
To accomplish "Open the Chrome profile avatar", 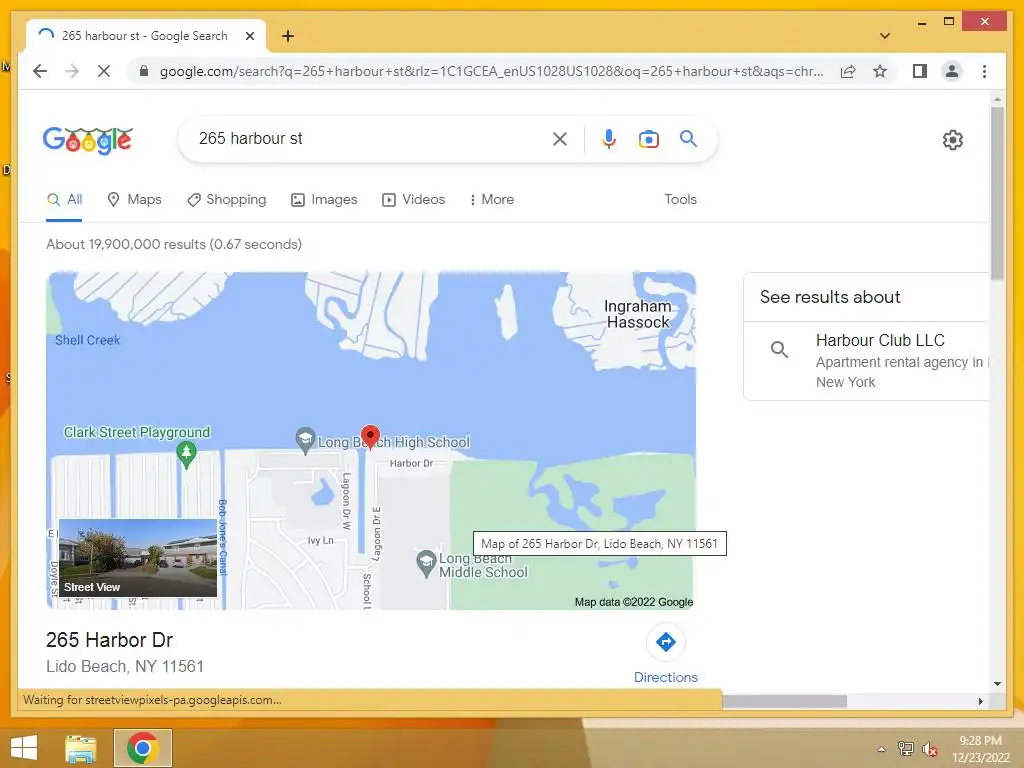I will click(952, 71).
